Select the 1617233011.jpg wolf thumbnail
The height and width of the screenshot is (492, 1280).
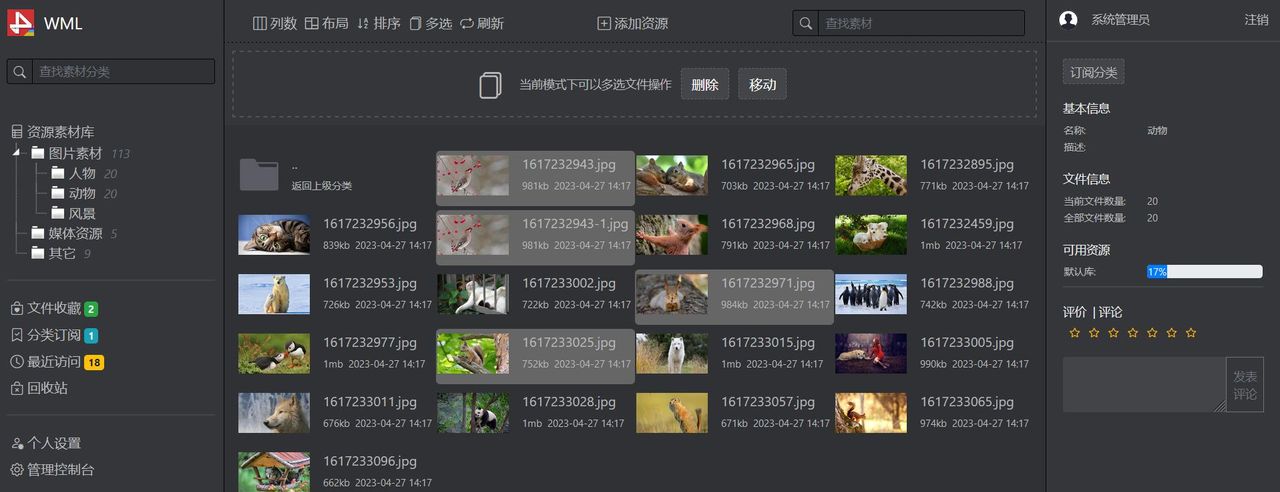(274, 413)
